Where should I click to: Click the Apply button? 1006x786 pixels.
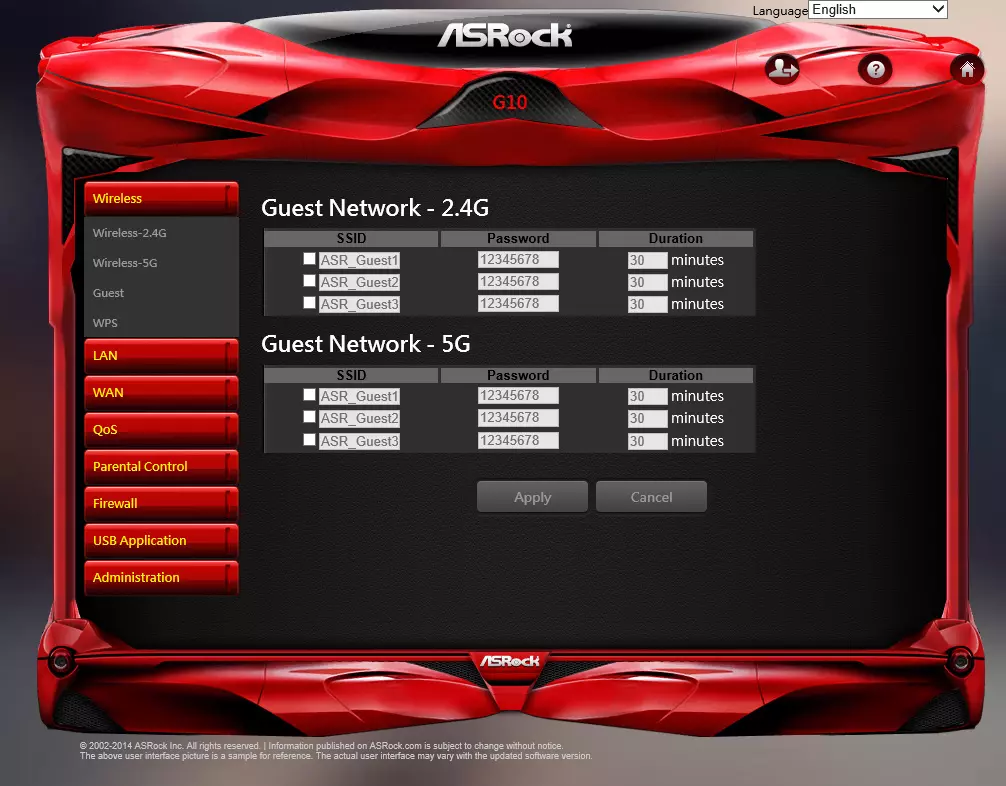click(533, 497)
